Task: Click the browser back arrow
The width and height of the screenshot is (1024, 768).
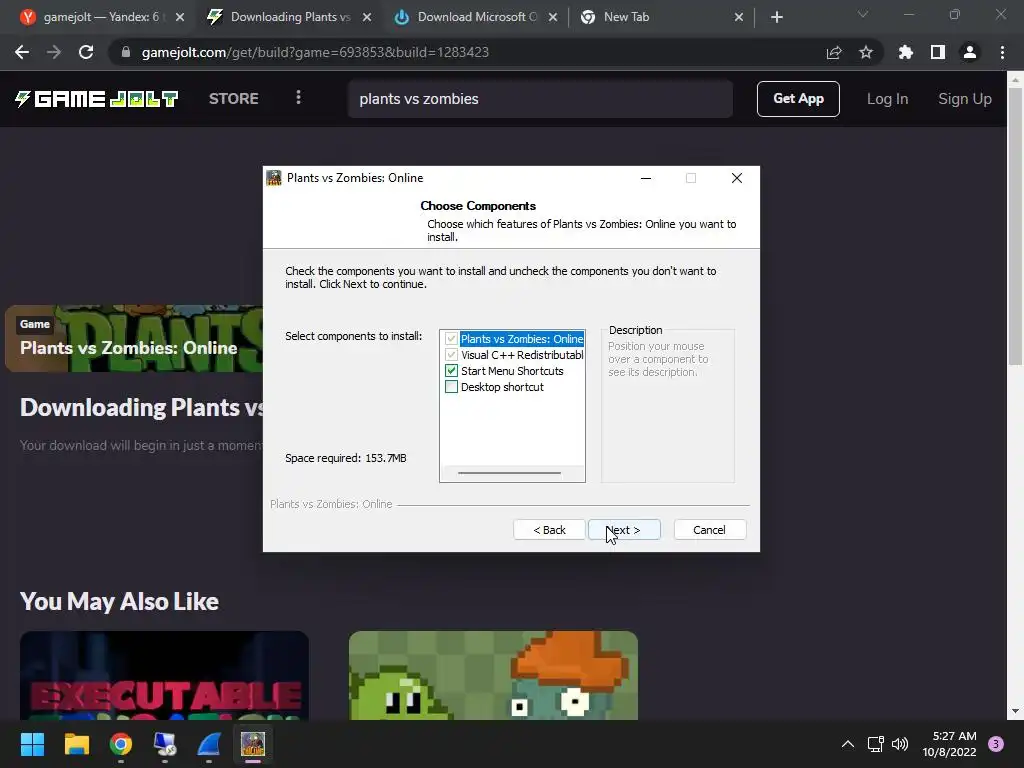Action: [x=22, y=52]
